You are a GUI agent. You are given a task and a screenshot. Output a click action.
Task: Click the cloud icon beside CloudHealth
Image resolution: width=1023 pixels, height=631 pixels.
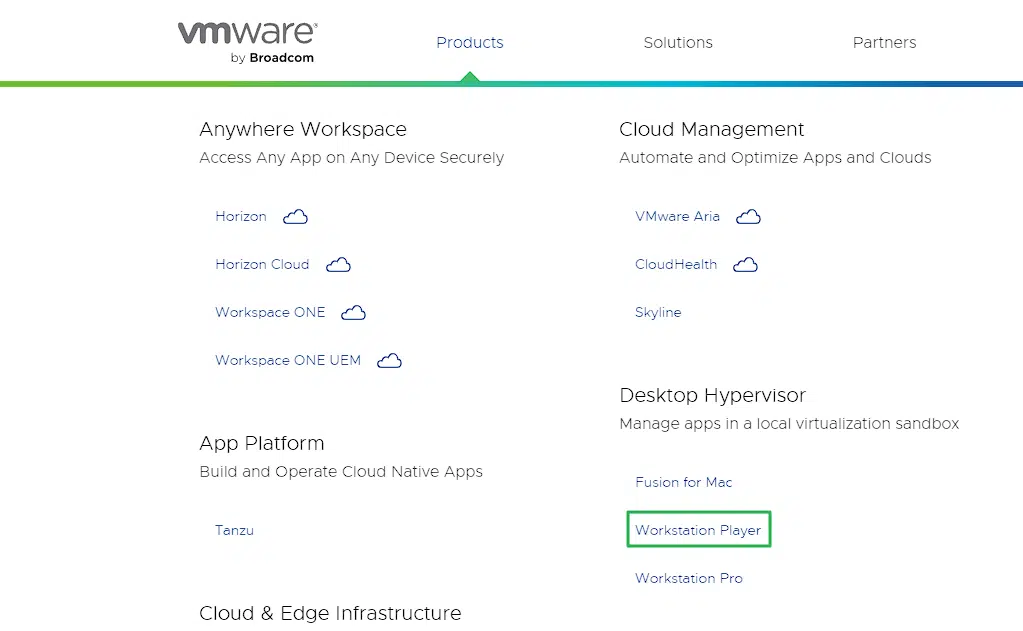click(745, 264)
